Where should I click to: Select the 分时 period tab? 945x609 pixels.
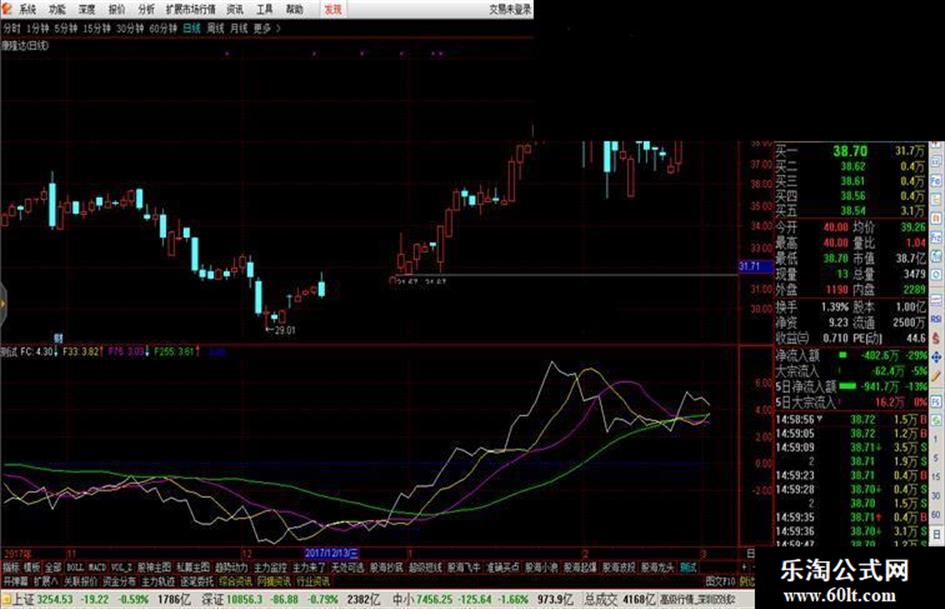(x=11, y=28)
